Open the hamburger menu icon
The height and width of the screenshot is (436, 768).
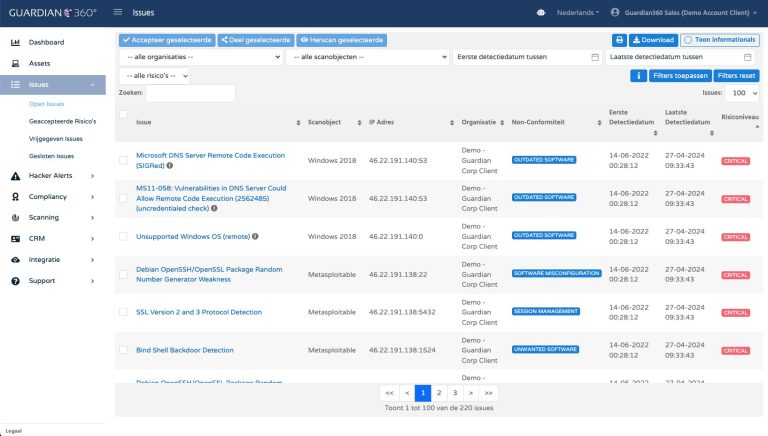click(x=118, y=12)
